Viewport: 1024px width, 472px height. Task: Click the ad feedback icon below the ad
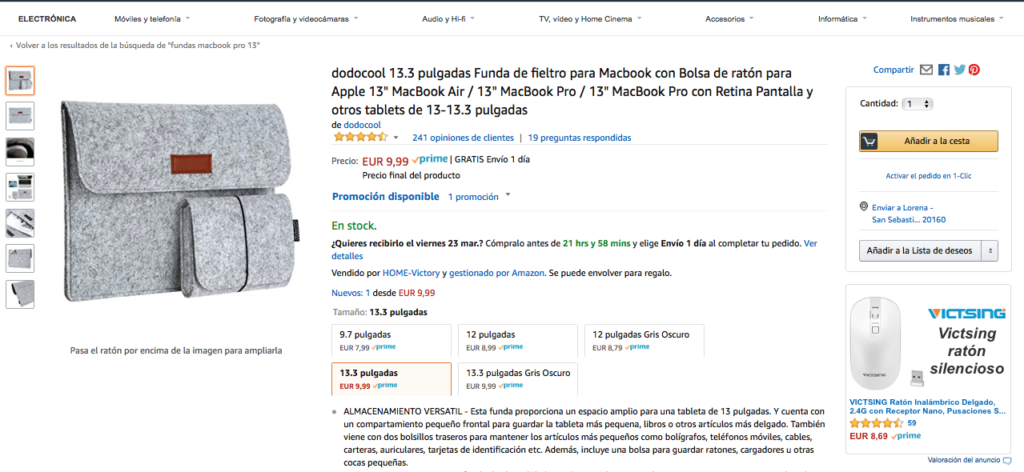[x=1006, y=460]
